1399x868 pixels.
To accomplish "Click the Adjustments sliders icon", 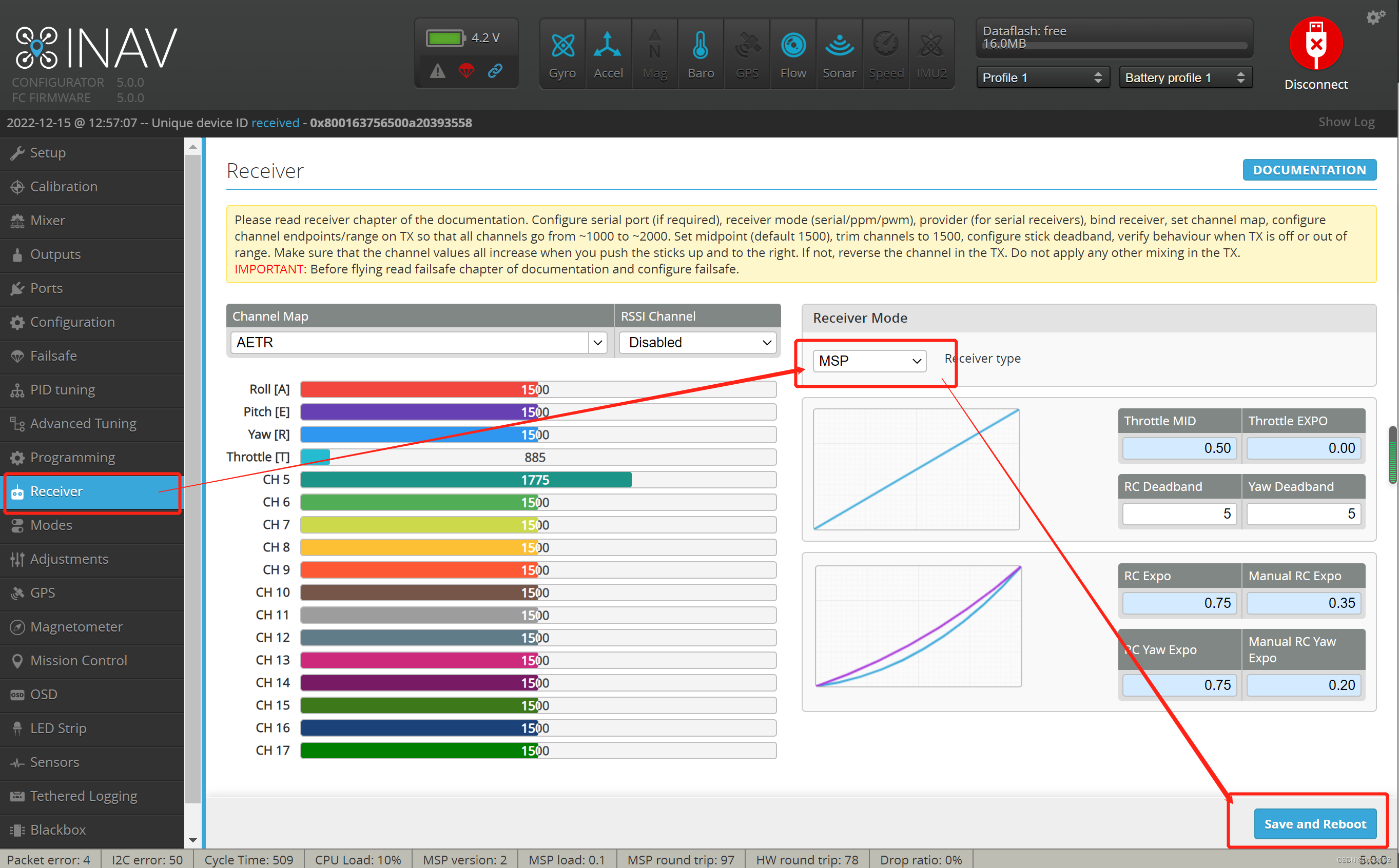I will point(17,559).
